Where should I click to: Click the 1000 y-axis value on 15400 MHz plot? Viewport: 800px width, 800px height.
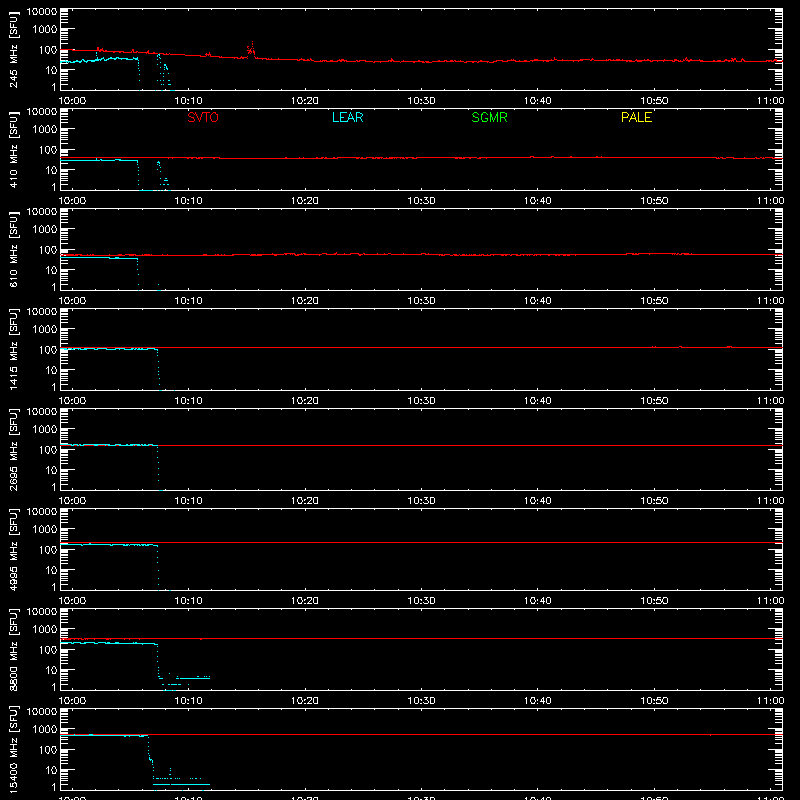point(45,729)
